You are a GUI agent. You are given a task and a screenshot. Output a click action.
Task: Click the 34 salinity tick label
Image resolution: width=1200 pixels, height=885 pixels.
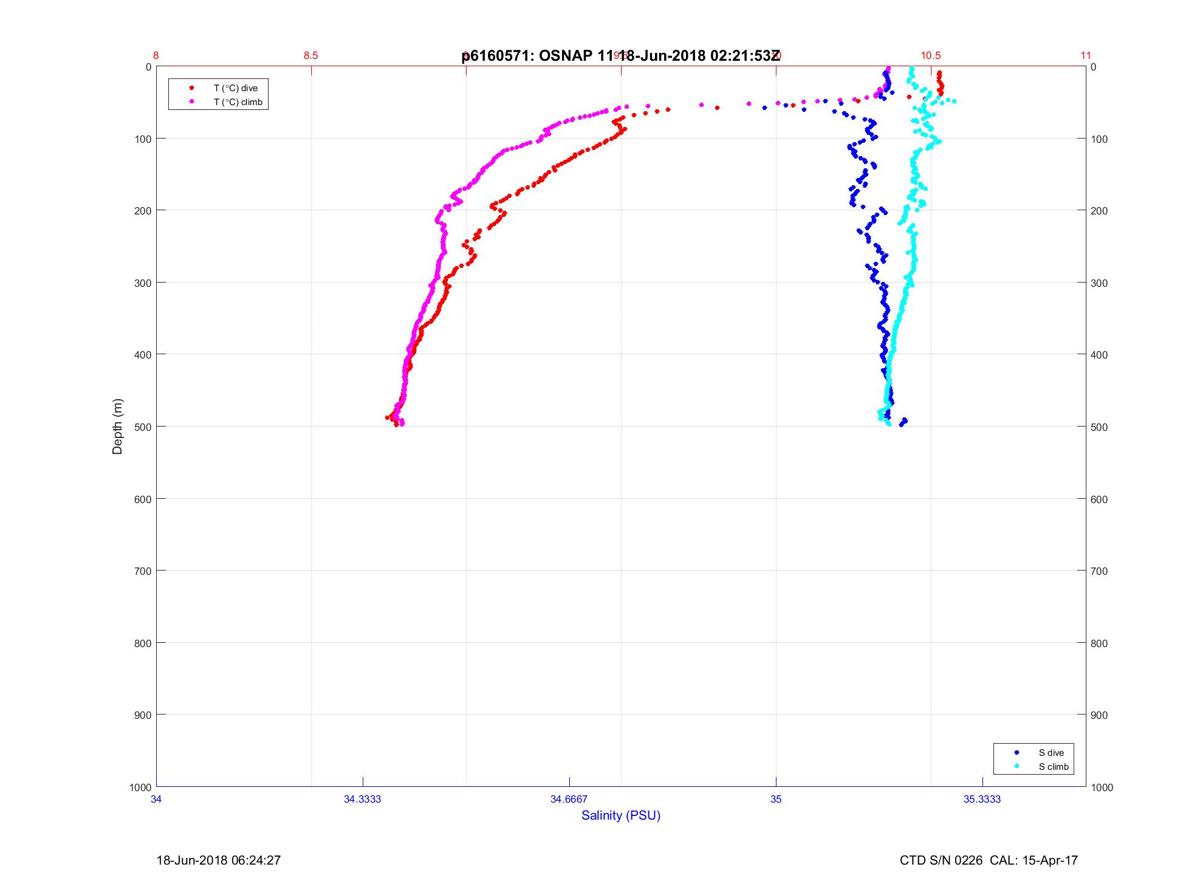point(157,799)
